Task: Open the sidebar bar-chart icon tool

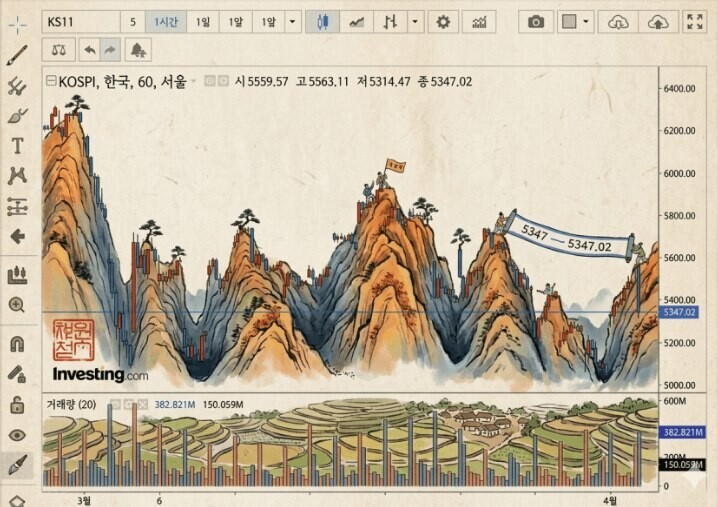Action: point(17,275)
